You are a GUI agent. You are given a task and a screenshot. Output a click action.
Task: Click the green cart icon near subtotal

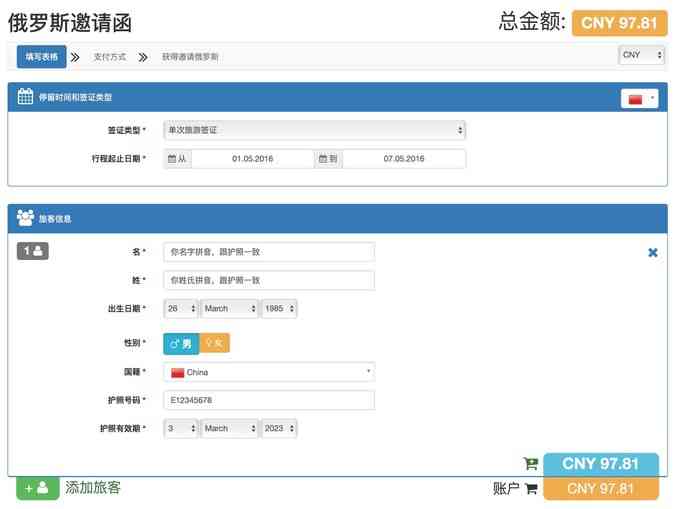[x=530, y=464]
